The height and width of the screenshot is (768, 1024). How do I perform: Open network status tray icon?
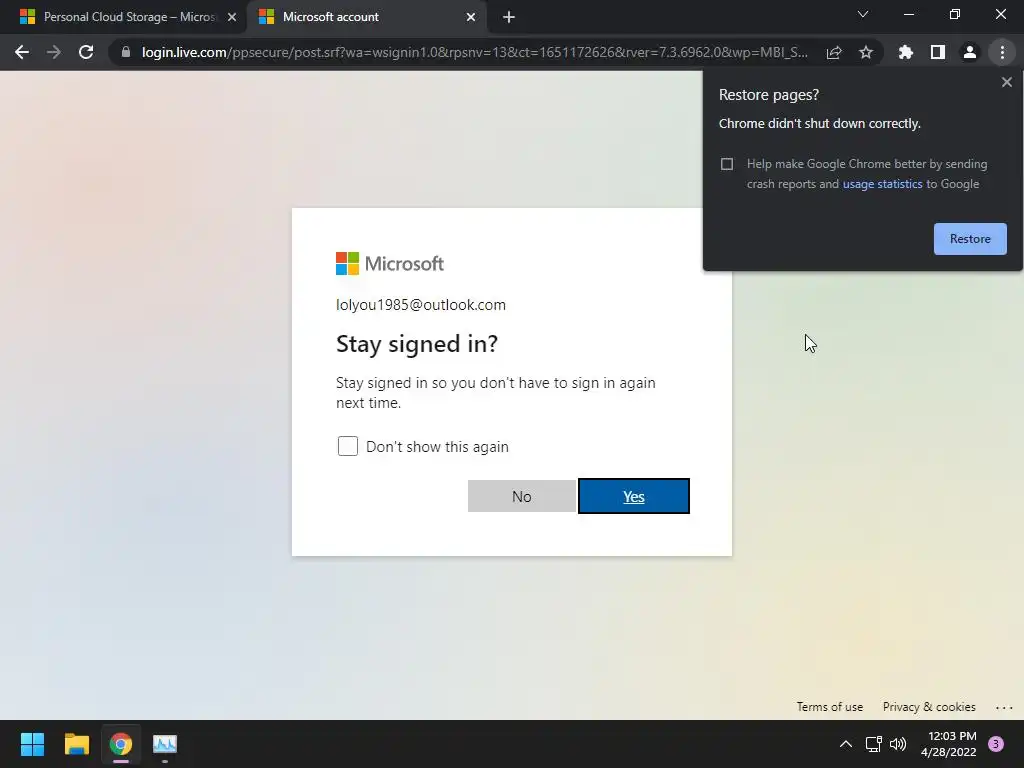click(x=873, y=744)
